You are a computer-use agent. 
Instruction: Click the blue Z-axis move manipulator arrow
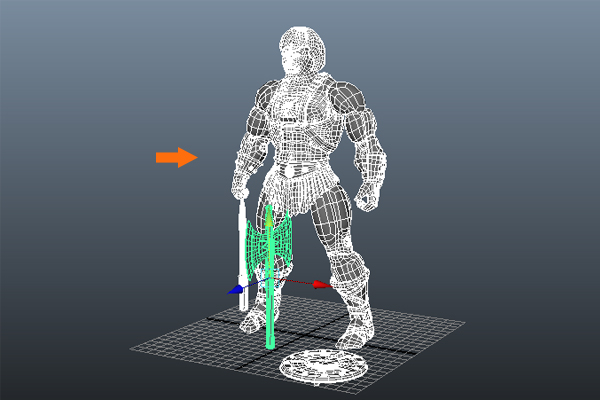(235, 290)
